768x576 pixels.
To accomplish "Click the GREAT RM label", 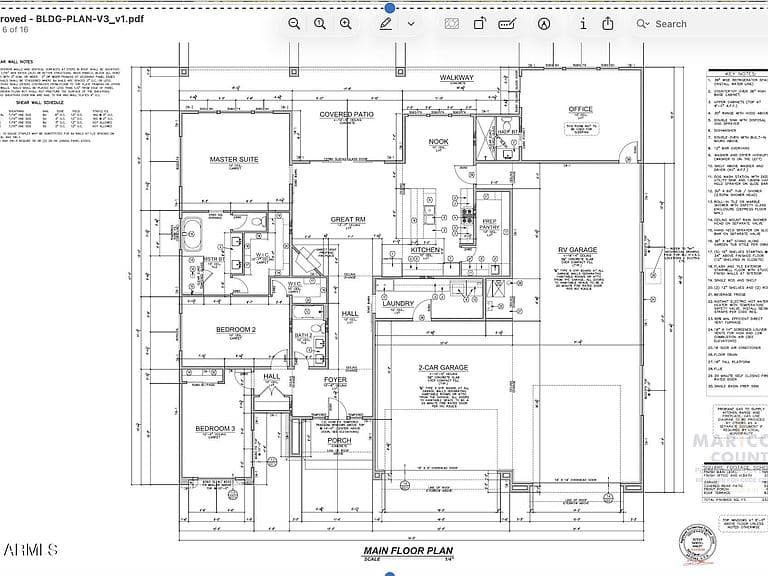I will (x=348, y=219).
